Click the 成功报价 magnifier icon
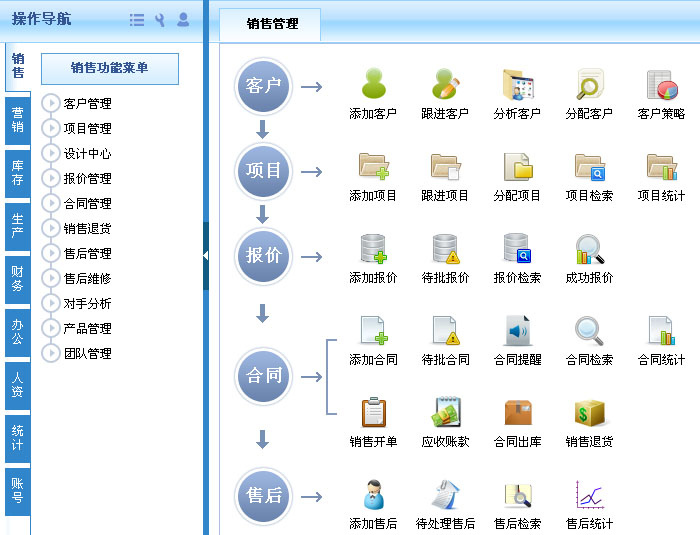700x535 pixels. (589, 248)
